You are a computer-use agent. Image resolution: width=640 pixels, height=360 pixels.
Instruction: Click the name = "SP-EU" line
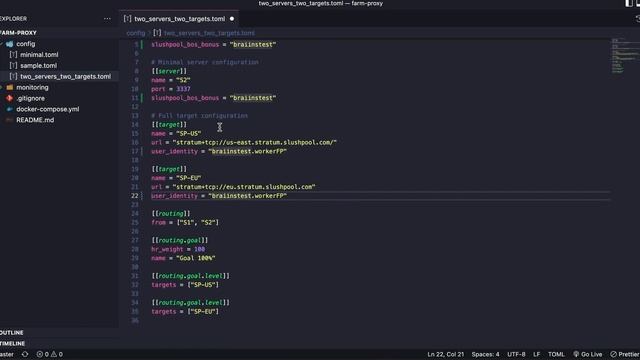(176, 178)
